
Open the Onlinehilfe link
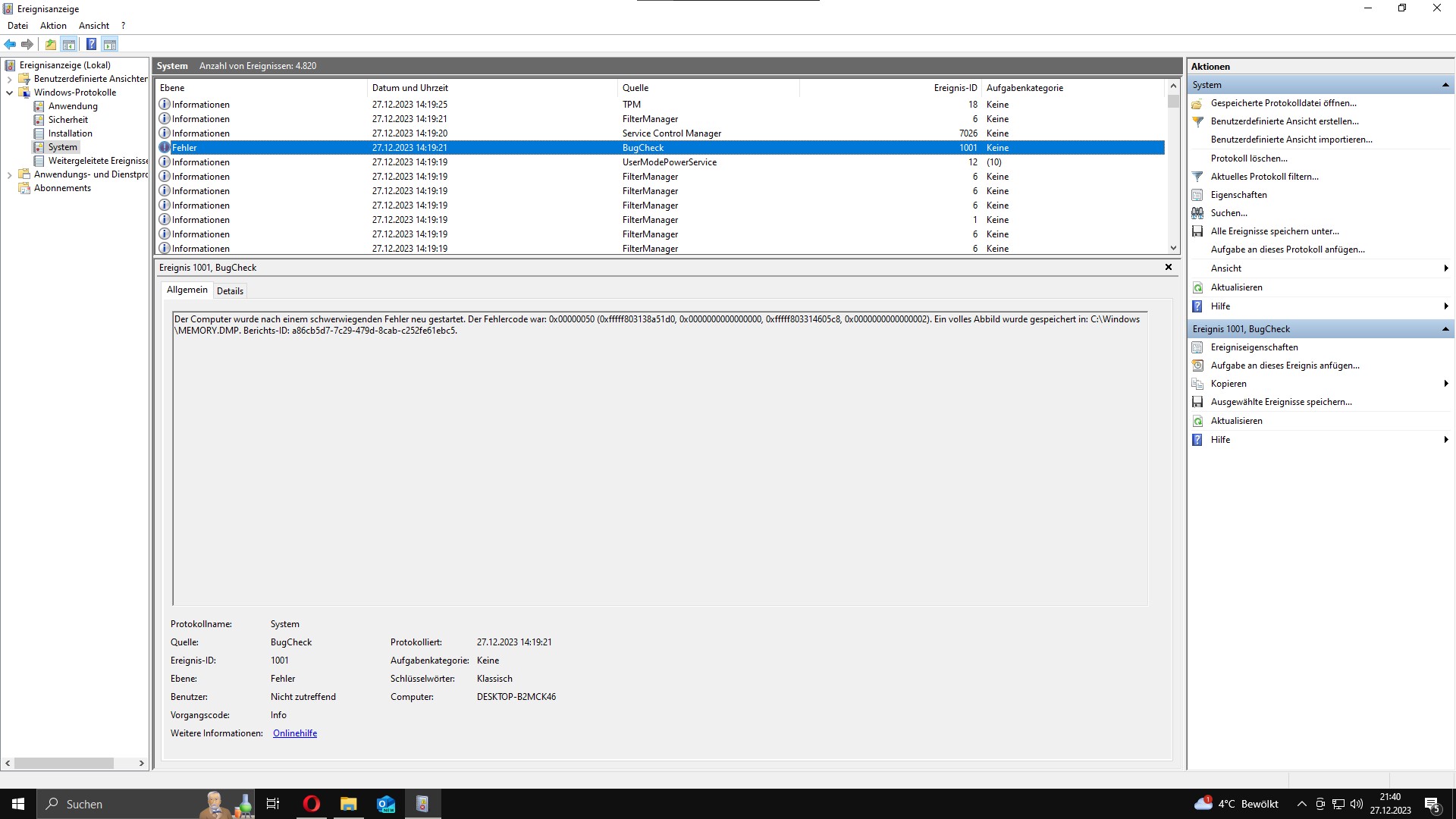point(295,733)
